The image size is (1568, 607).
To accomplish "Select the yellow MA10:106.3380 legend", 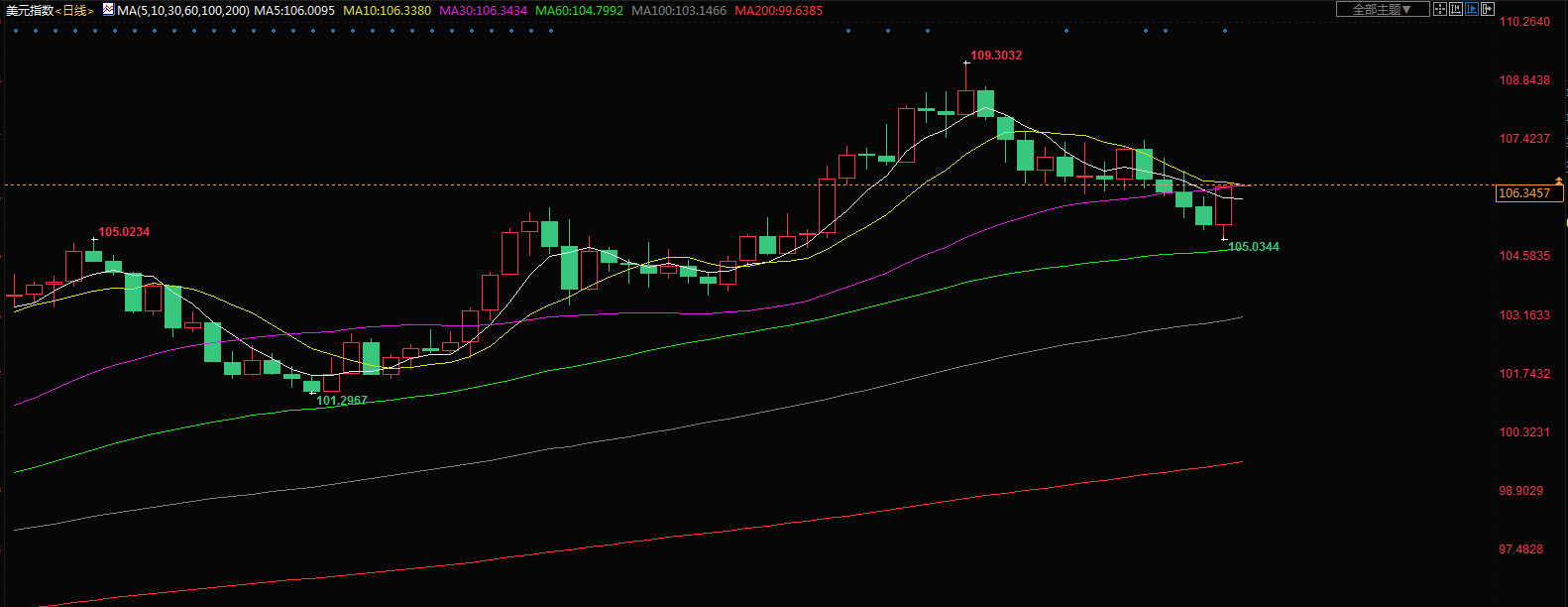I will pos(388,11).
